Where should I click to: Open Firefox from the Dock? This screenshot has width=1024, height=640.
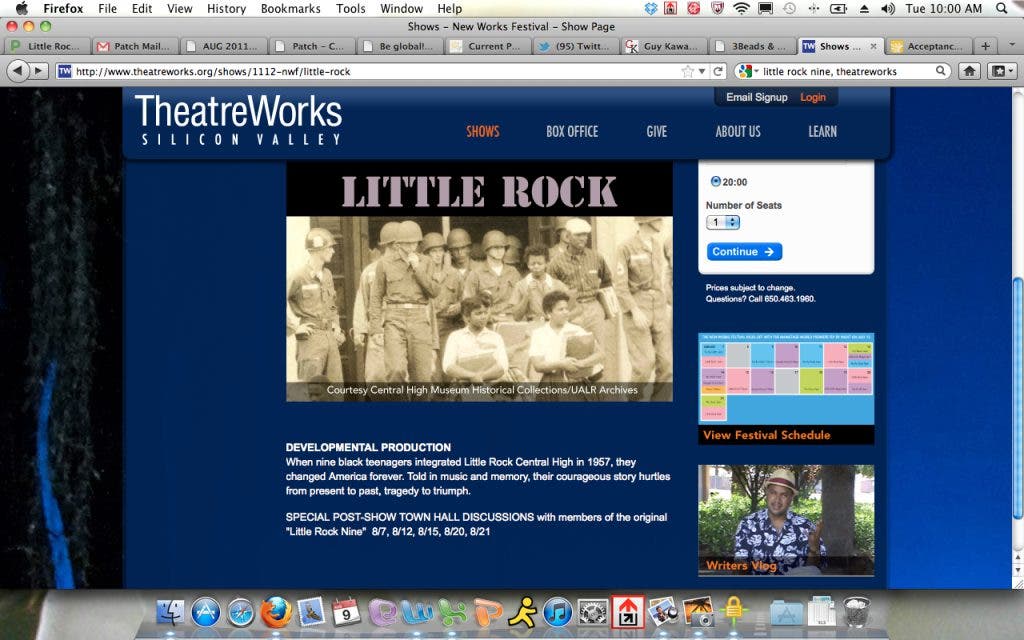[276, 613]
